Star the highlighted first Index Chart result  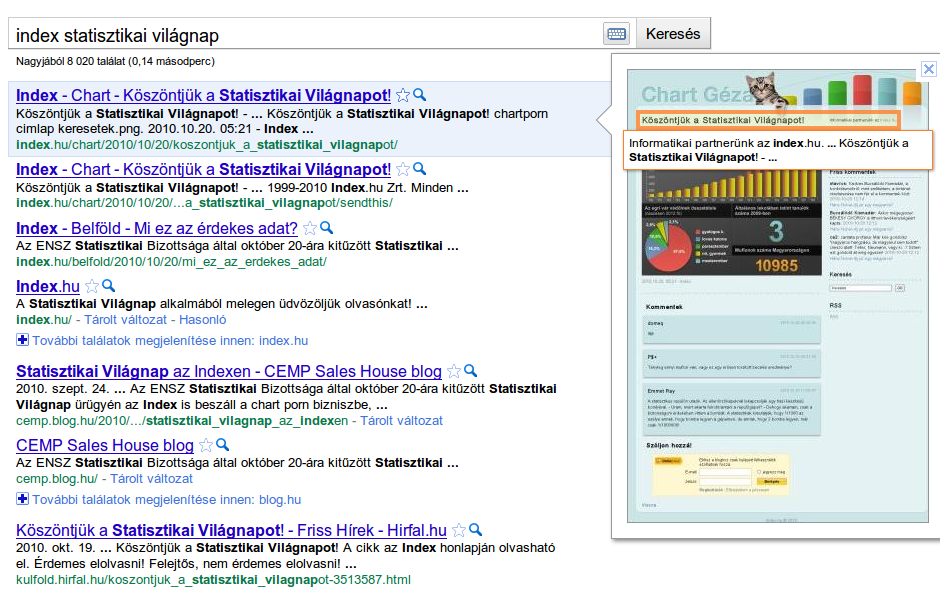coord(403,95)
